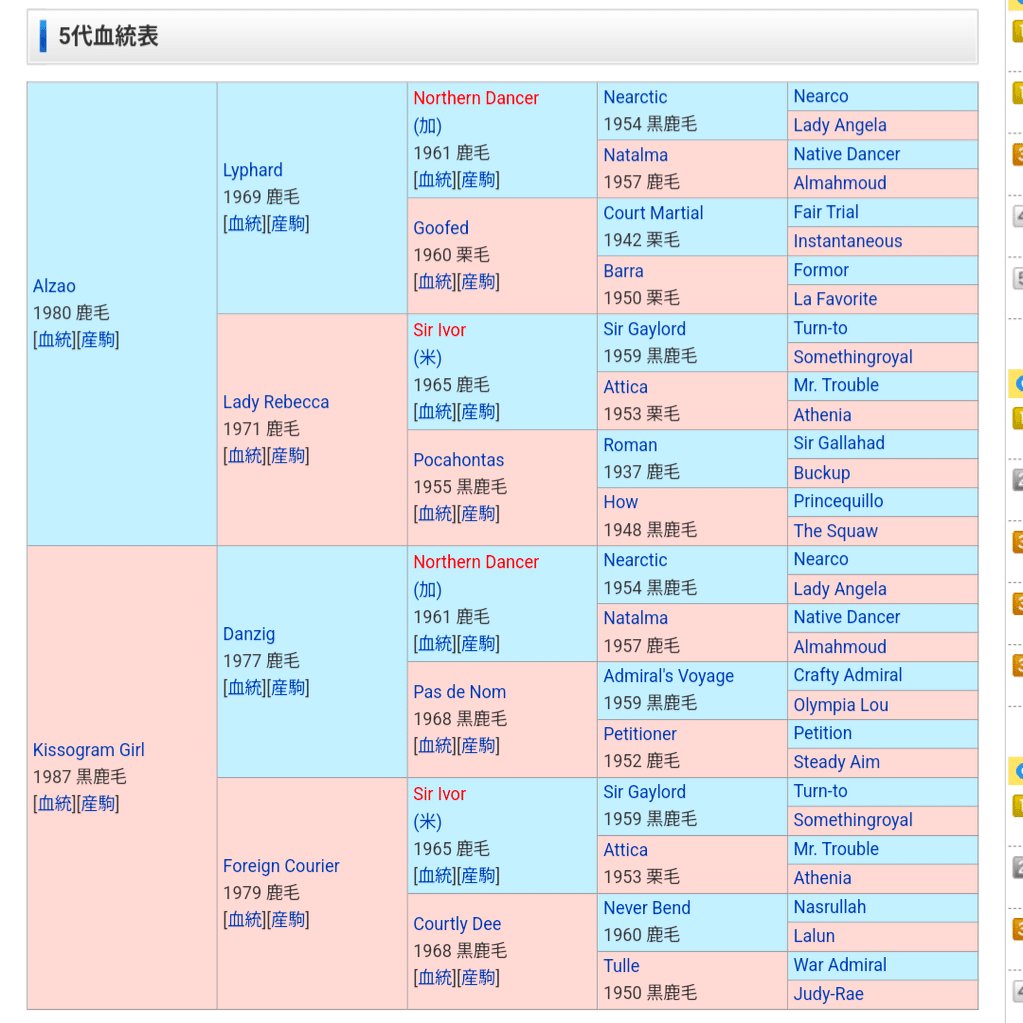1023x1023 pixels.
Task: Open the Admiral's Voyage link
Action: tap(668, 676)
